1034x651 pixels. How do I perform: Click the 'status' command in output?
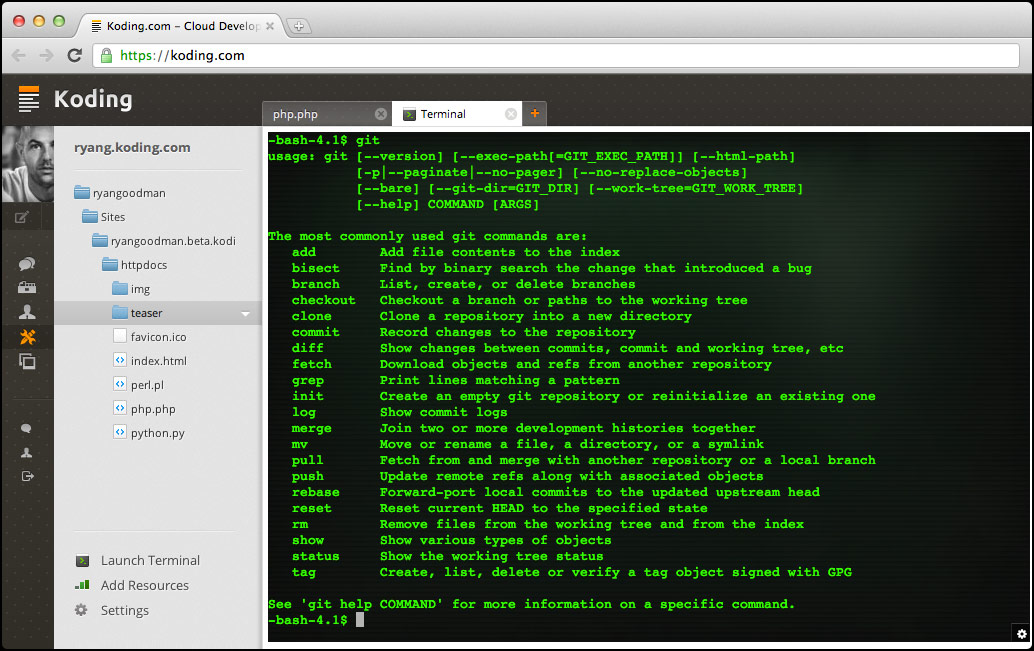pos(316,556)
